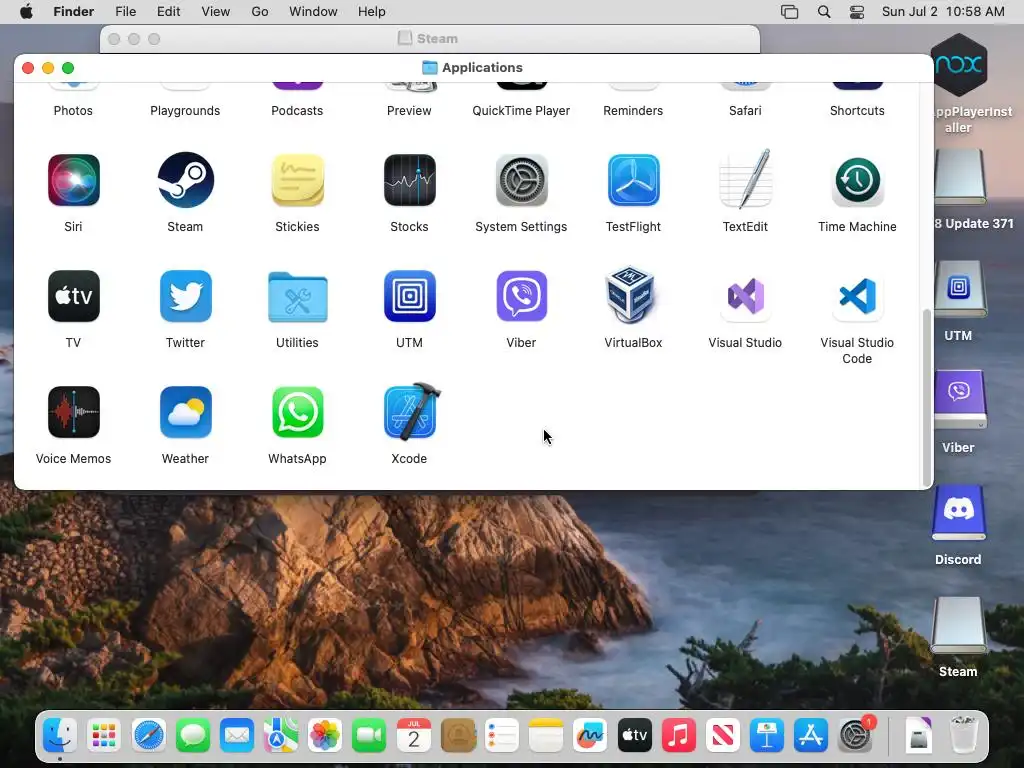Open Finder from the Dock

pyautogui.click(x=59, y=735)
